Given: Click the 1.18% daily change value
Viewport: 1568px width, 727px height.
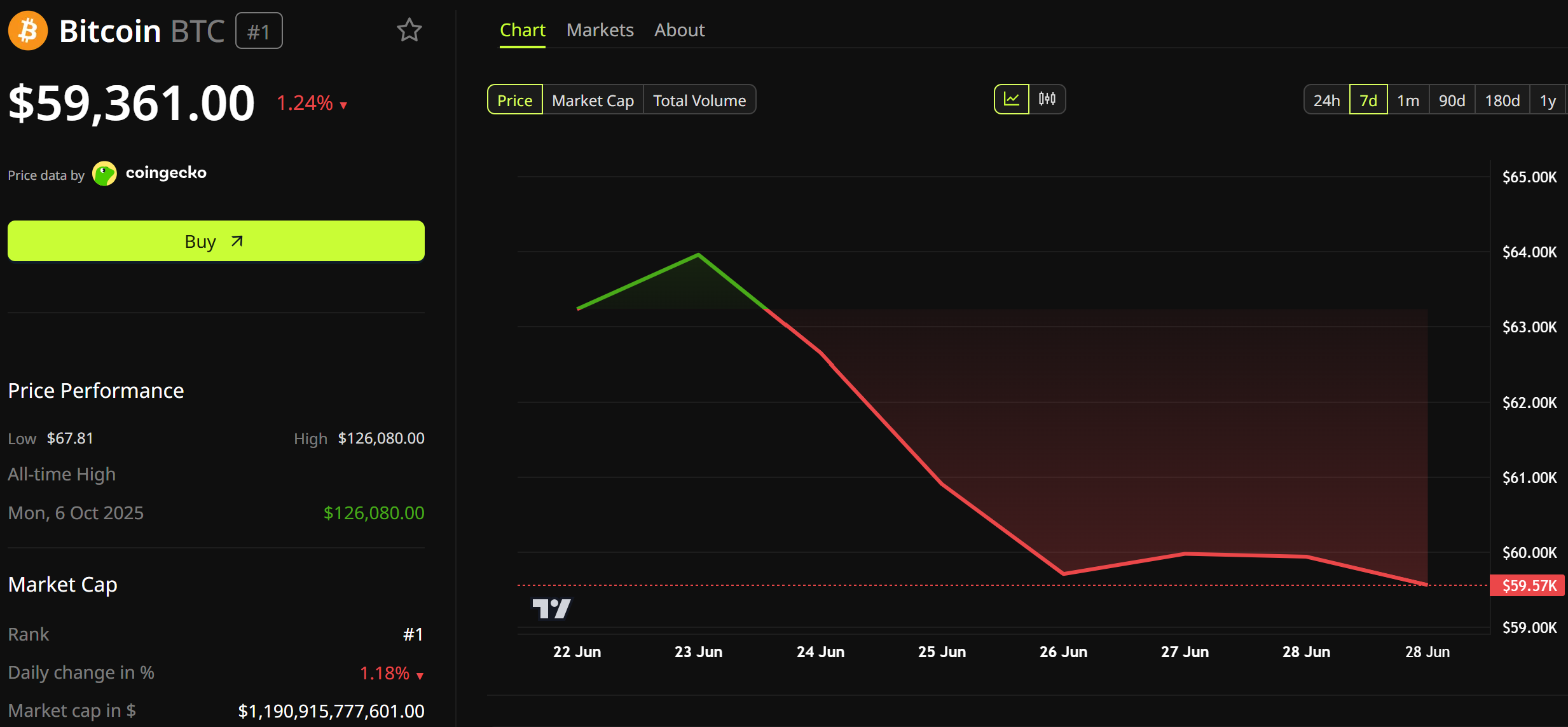Looking at the screenshot, I should [385, 673].
